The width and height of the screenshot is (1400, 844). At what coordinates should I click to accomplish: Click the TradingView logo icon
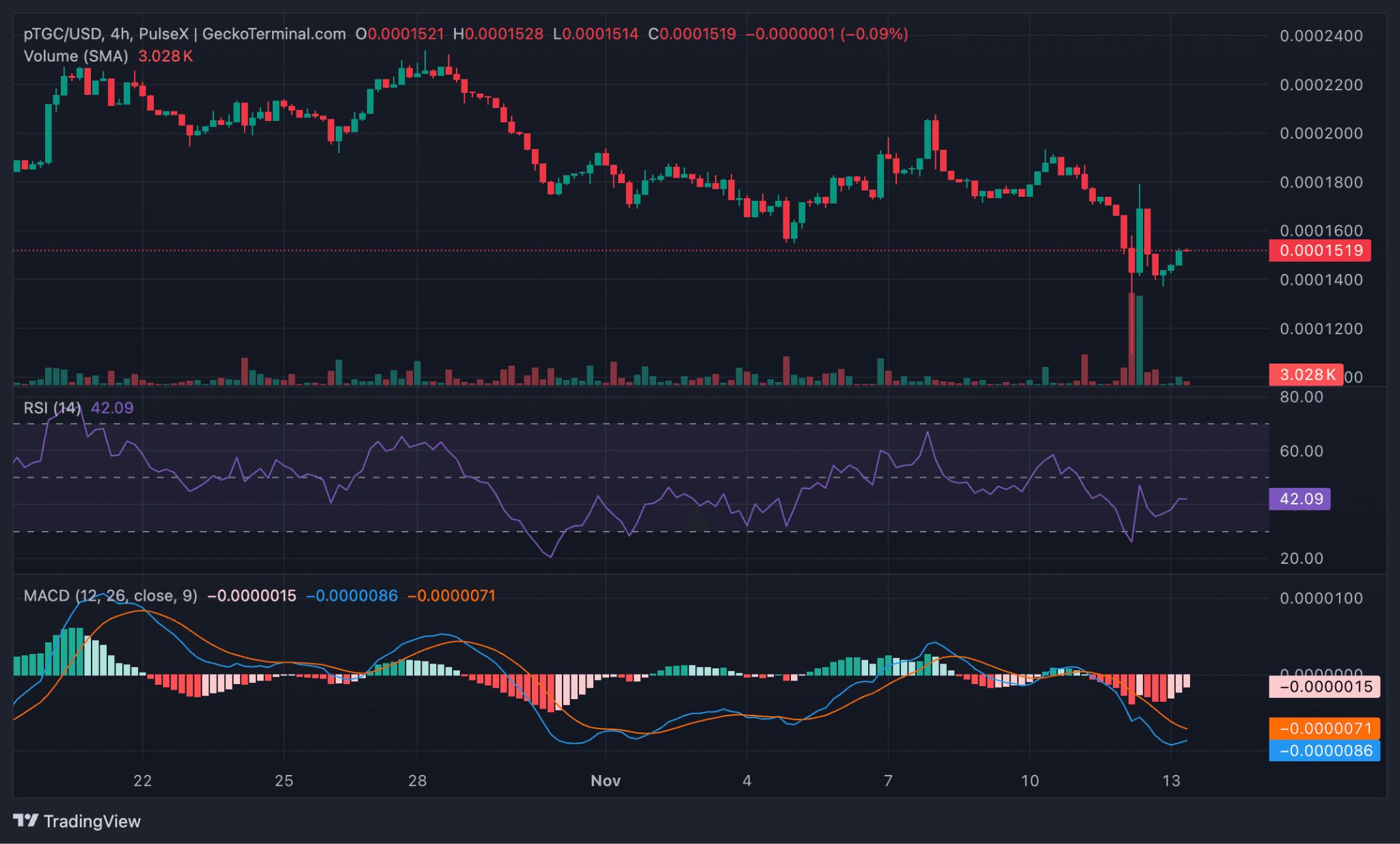26,821
